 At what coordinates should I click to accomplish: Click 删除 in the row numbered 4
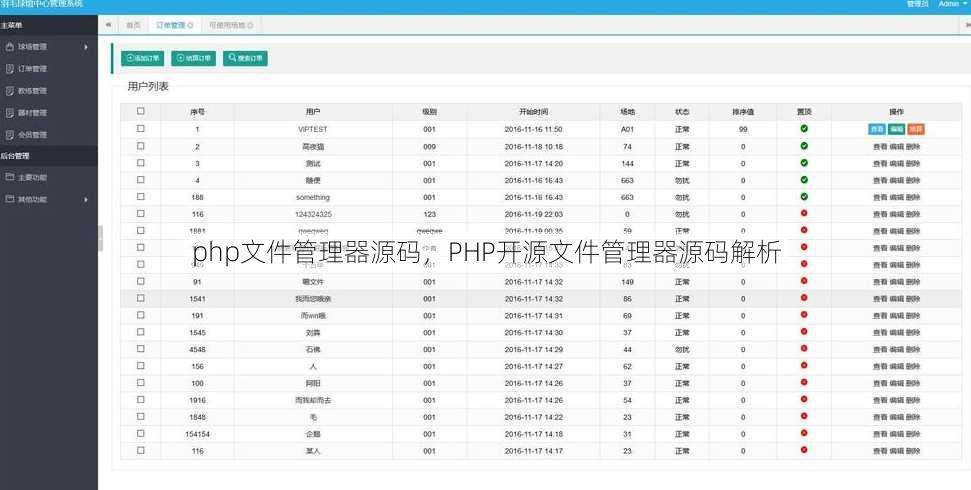coord(913,180)
